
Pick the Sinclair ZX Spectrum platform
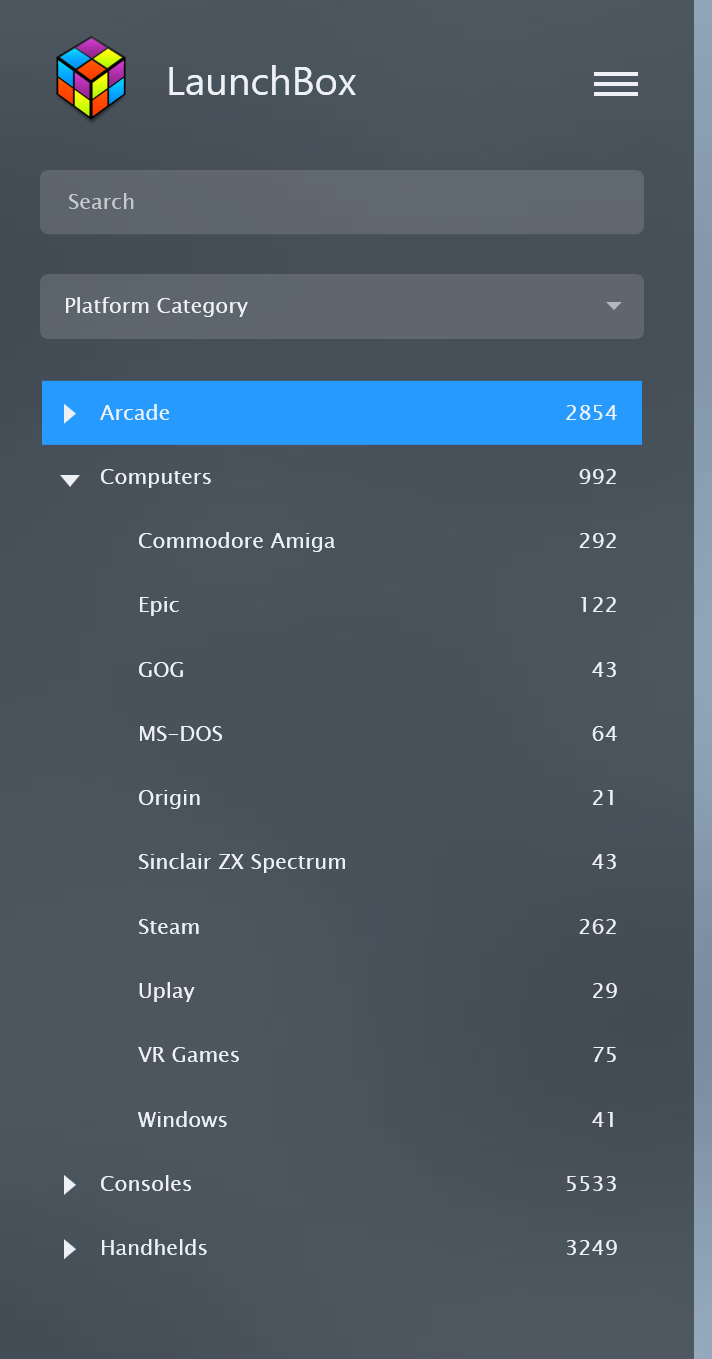coord(342,862)
